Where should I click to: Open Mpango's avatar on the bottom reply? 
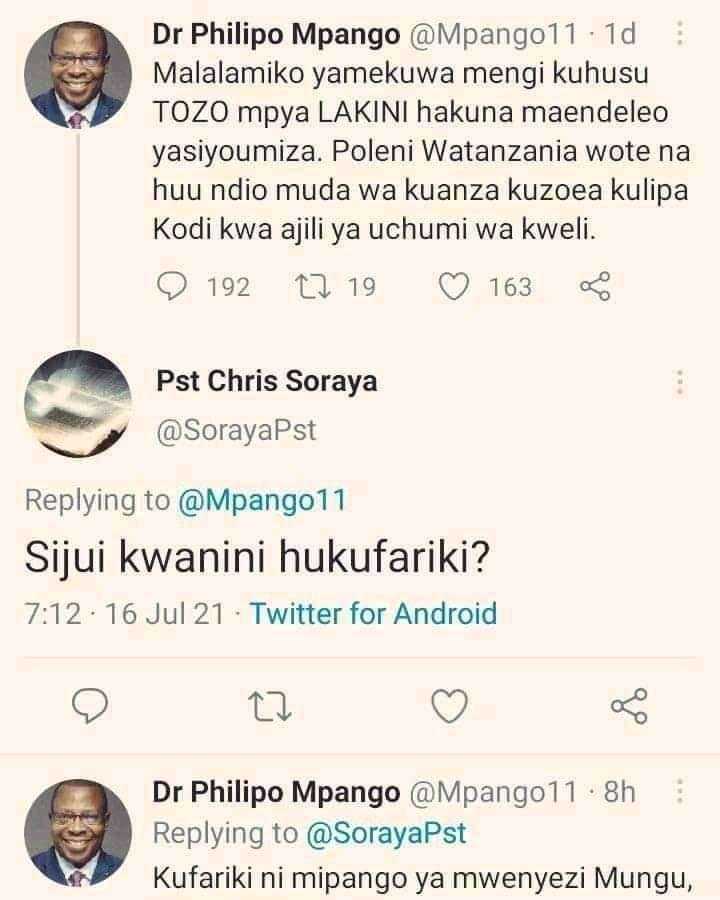coord(78,832)
